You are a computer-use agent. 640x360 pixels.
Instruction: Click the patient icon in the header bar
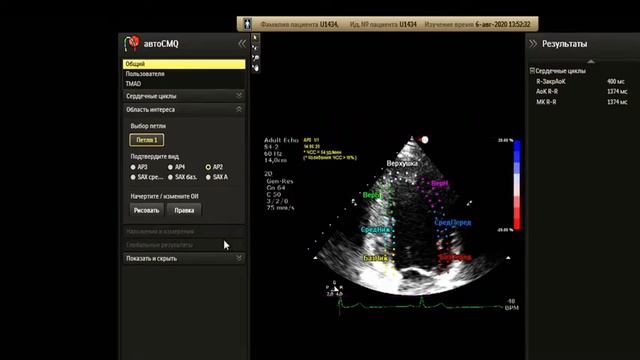(x=247, y=24)
